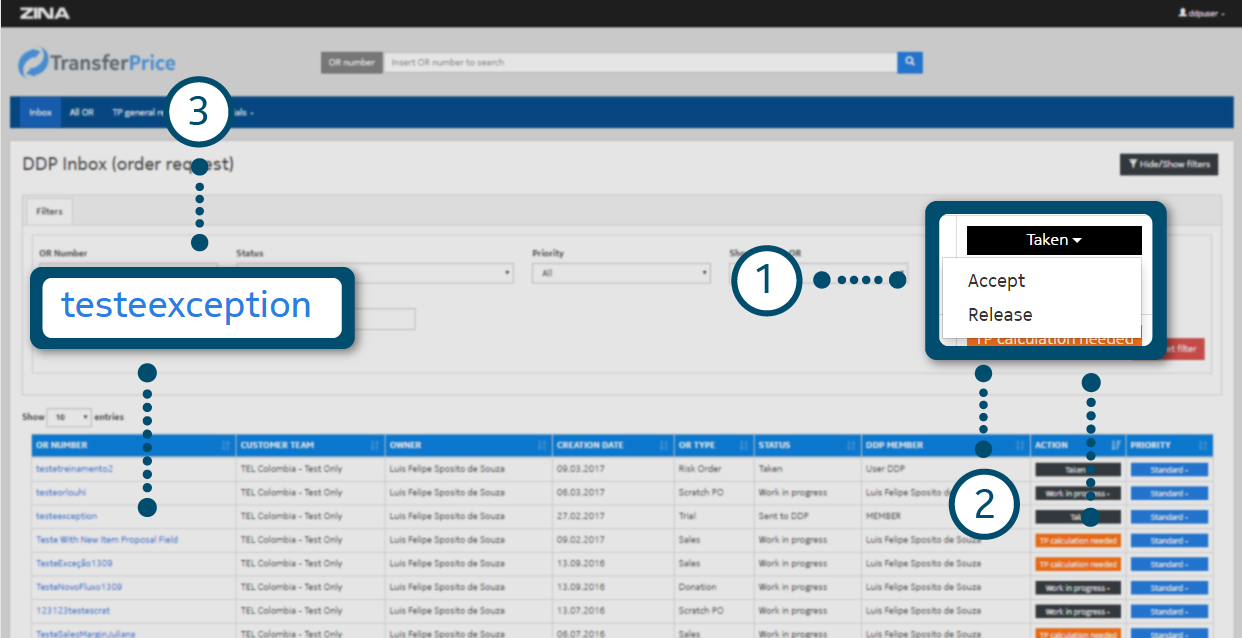
Task: Open the testetreinamento2 order link
Action: [74, 469]
